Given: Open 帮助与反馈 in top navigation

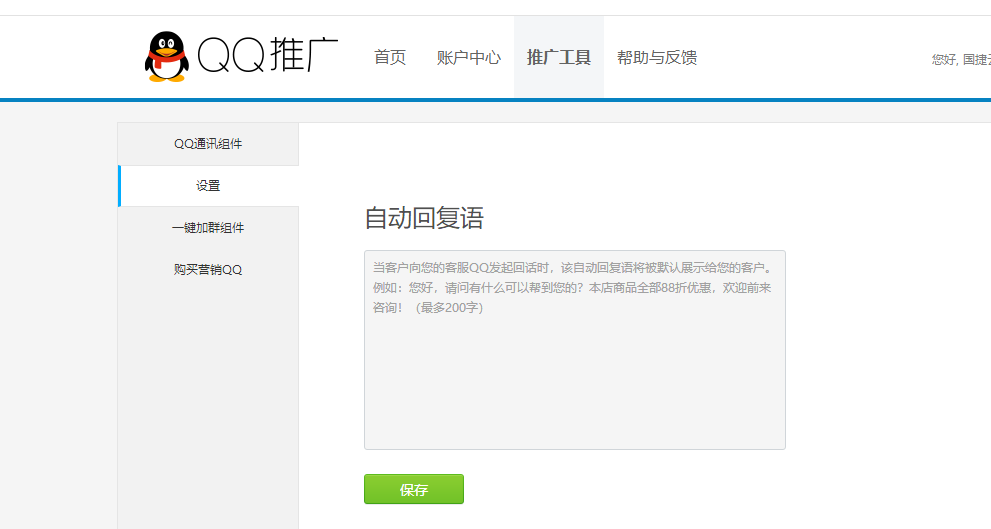Looking at the screenshot, I should (x=657, y=58).
